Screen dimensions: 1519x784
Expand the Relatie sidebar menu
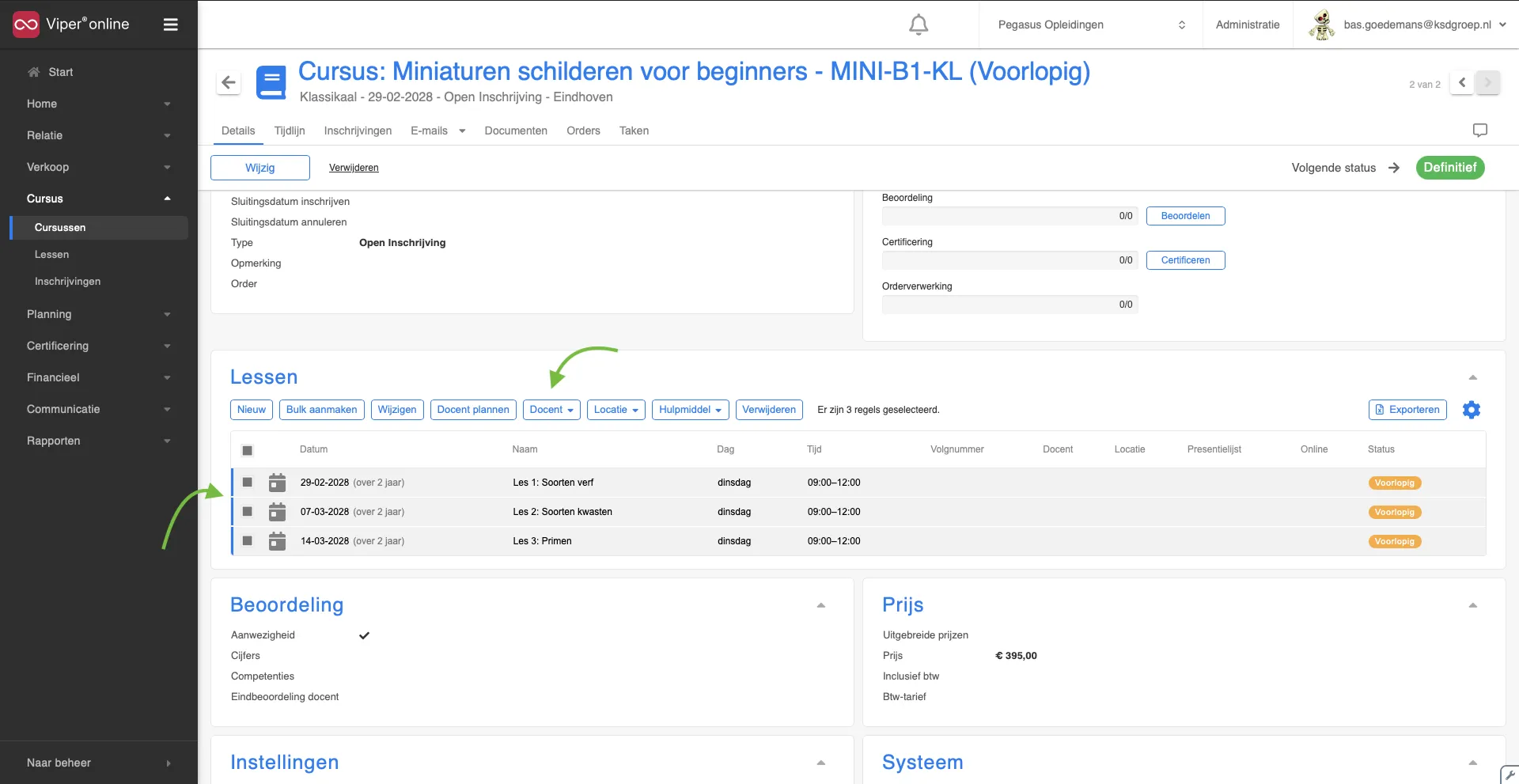tap(99, 135)
